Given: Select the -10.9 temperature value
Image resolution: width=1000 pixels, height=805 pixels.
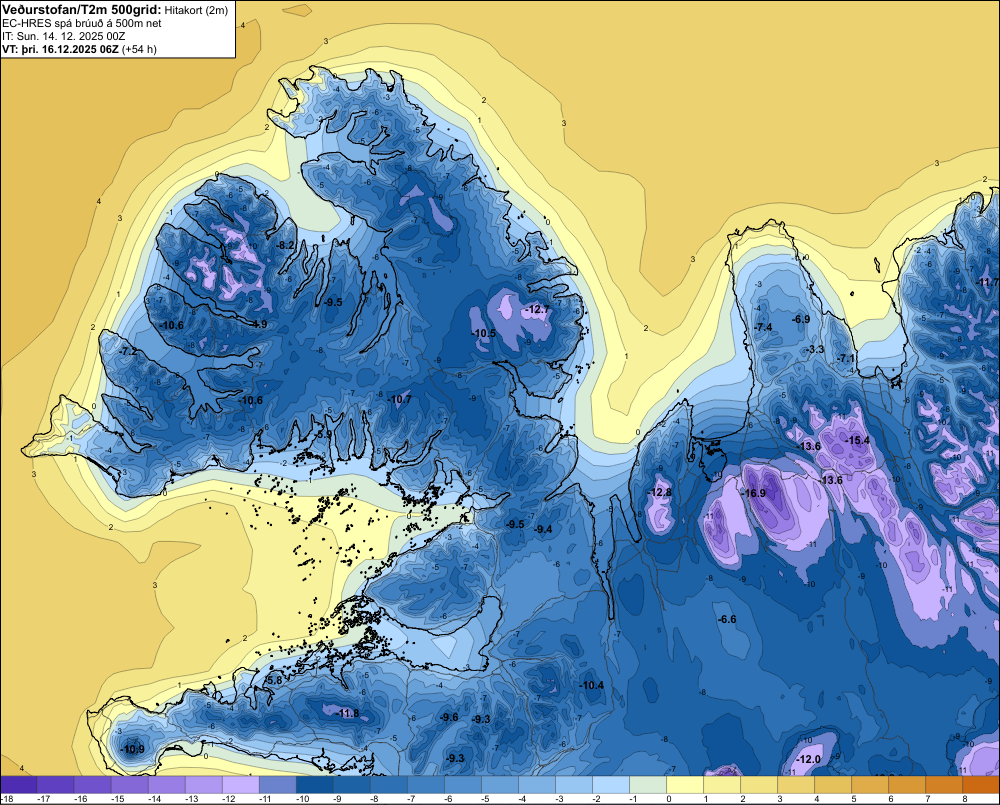Looking at the screenshot, I should (133, 749).
